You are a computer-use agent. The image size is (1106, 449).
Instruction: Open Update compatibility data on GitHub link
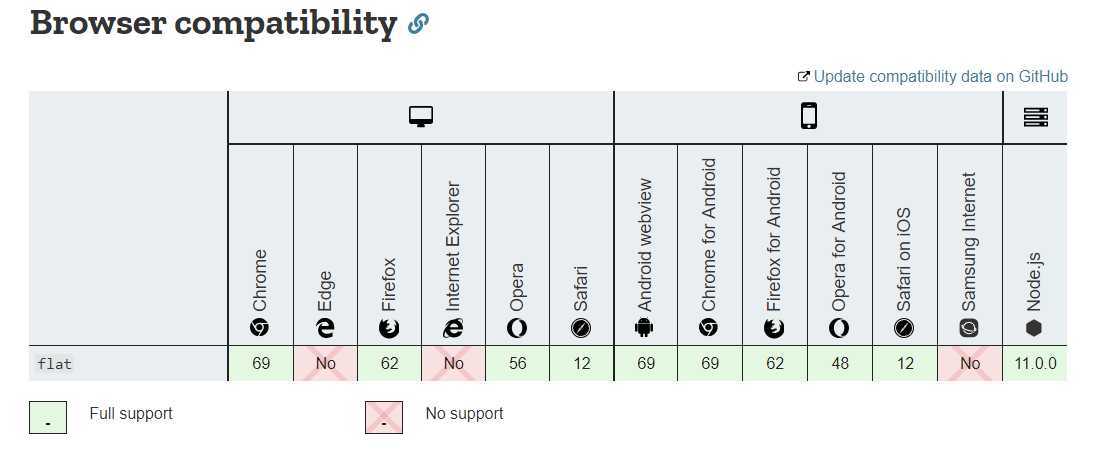point(932,76)
